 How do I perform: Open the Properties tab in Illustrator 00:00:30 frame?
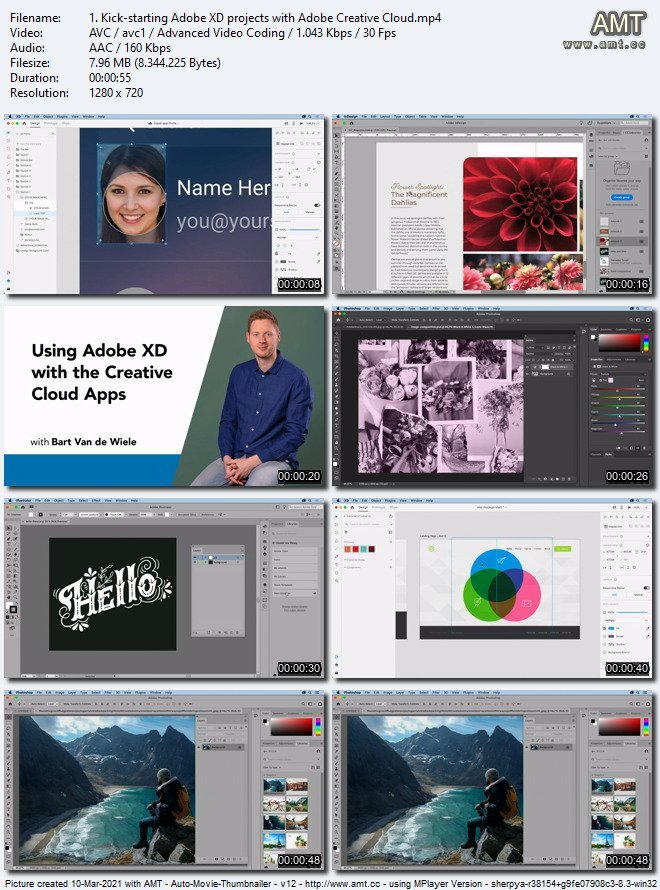click(x=277, y=524)
